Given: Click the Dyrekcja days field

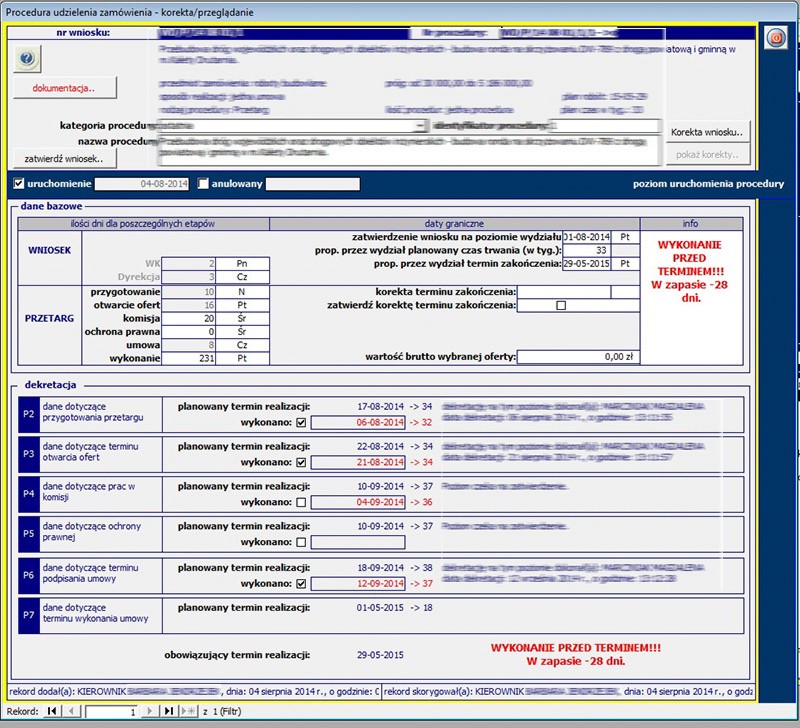Looking at the screenshot, I should point(188,277).
